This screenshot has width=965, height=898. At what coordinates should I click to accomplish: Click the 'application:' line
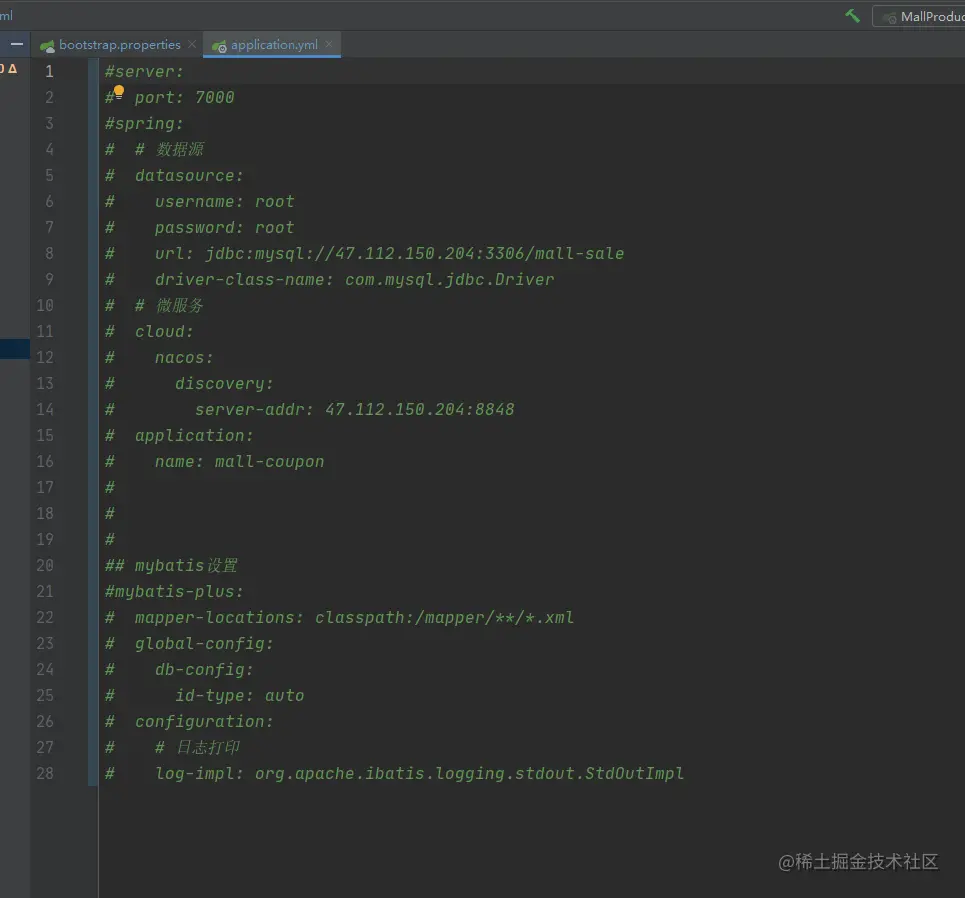tap(194, 435)
